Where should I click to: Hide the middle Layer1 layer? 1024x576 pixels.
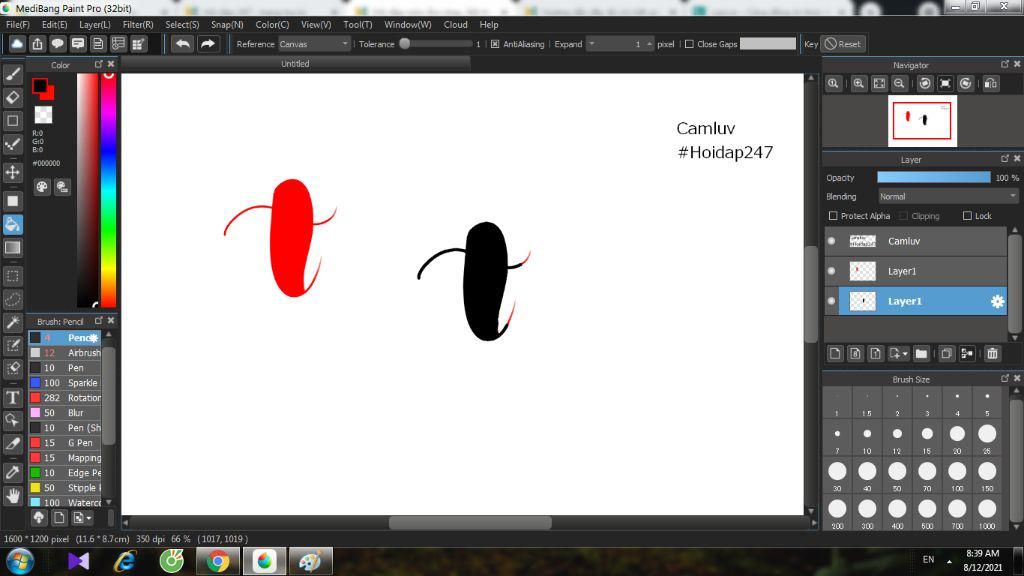click(x=831, y=271)
